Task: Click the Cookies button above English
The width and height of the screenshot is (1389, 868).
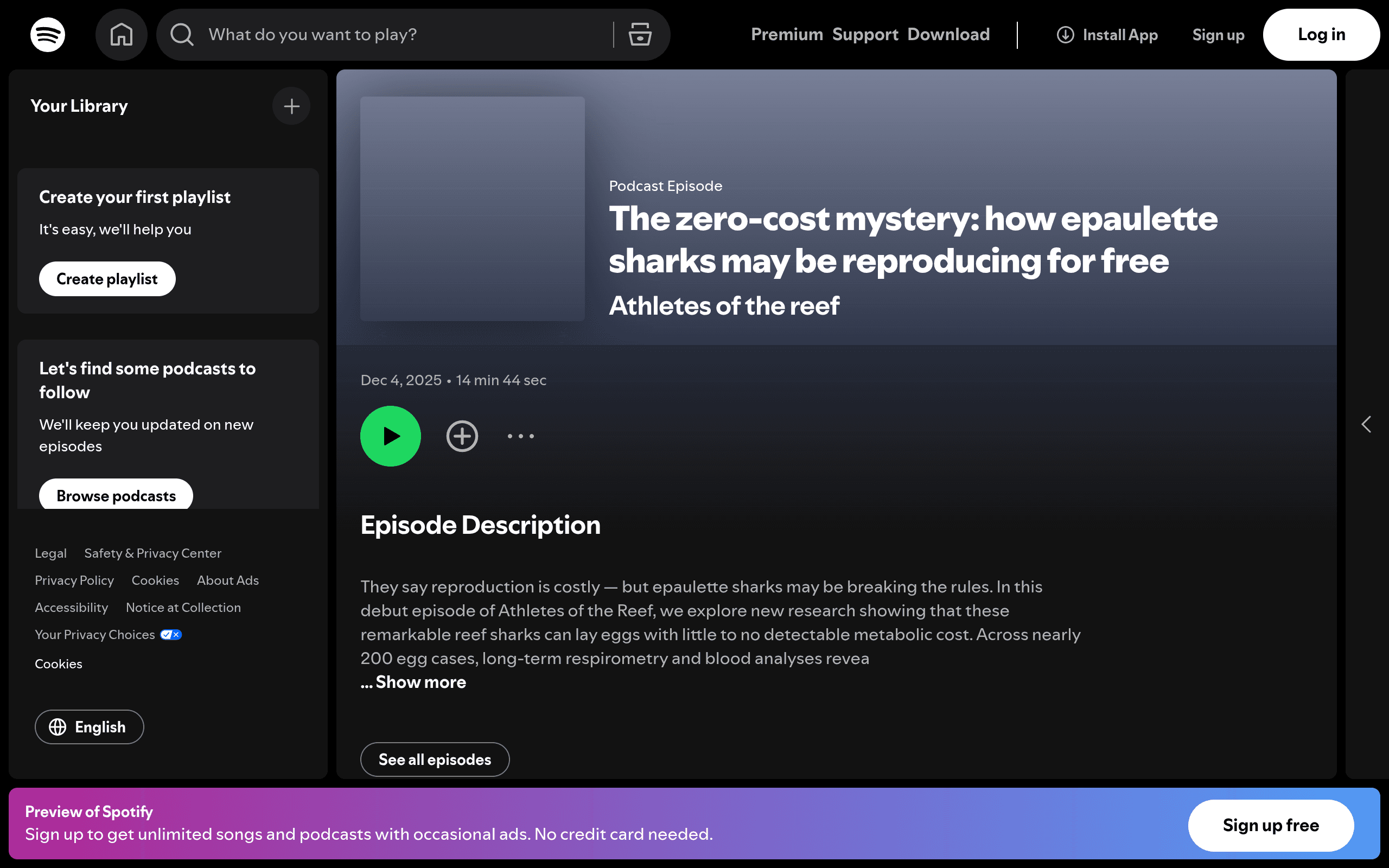Action: coord(59,663)
